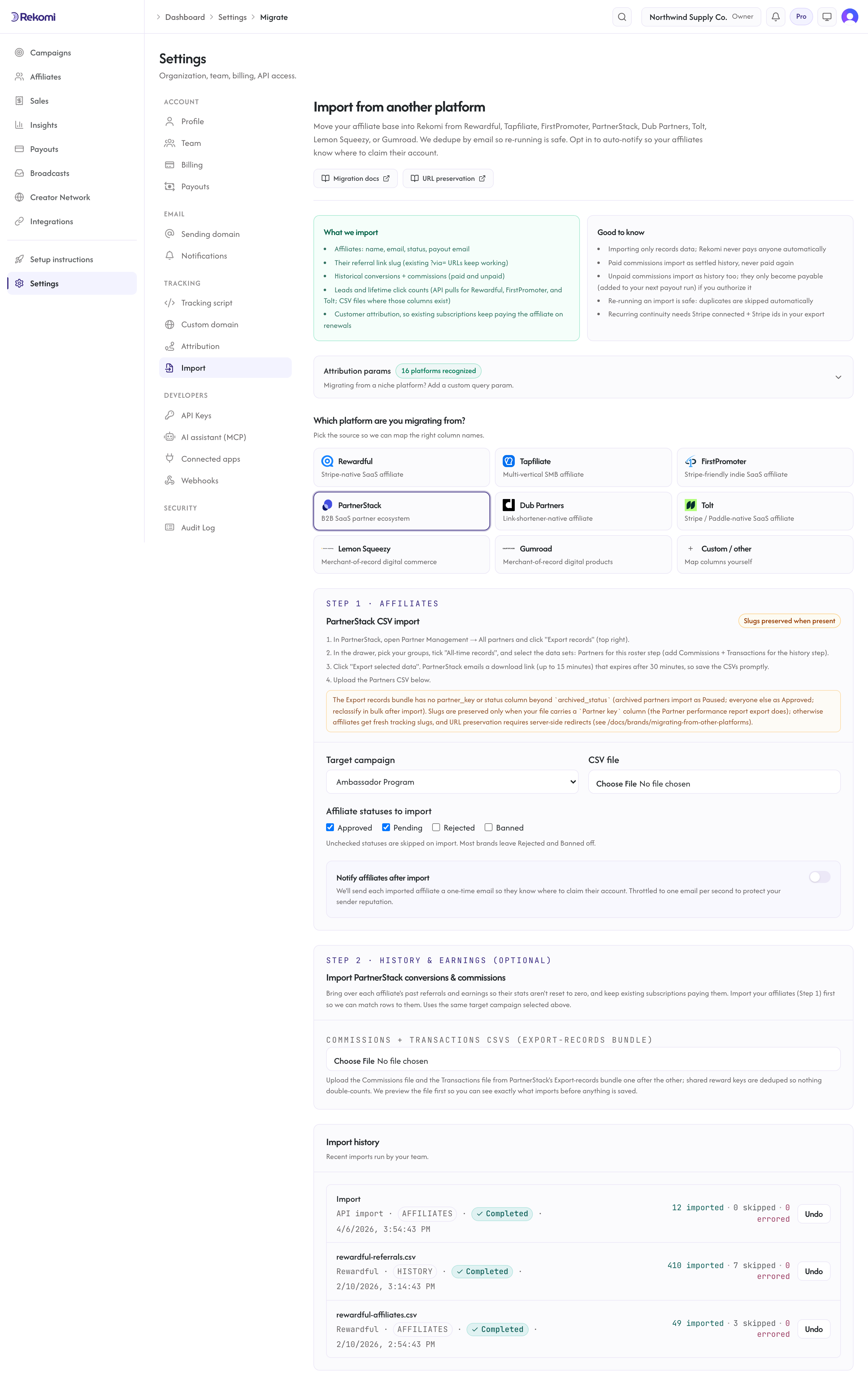
Task: Click the Setup instructions rocket icon
Action: coord(20,259)
